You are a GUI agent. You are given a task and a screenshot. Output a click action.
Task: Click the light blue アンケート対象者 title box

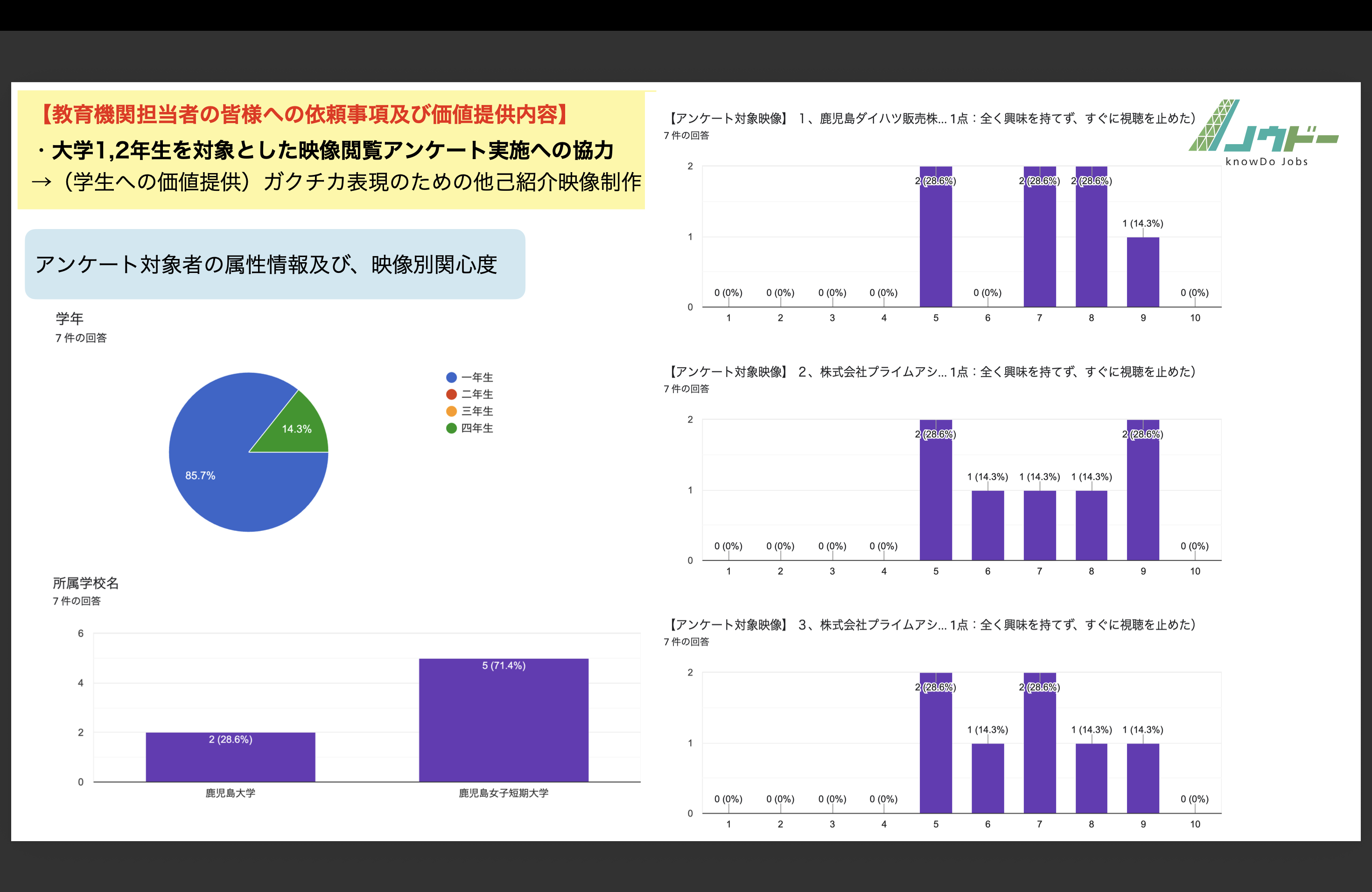(274, 265)
